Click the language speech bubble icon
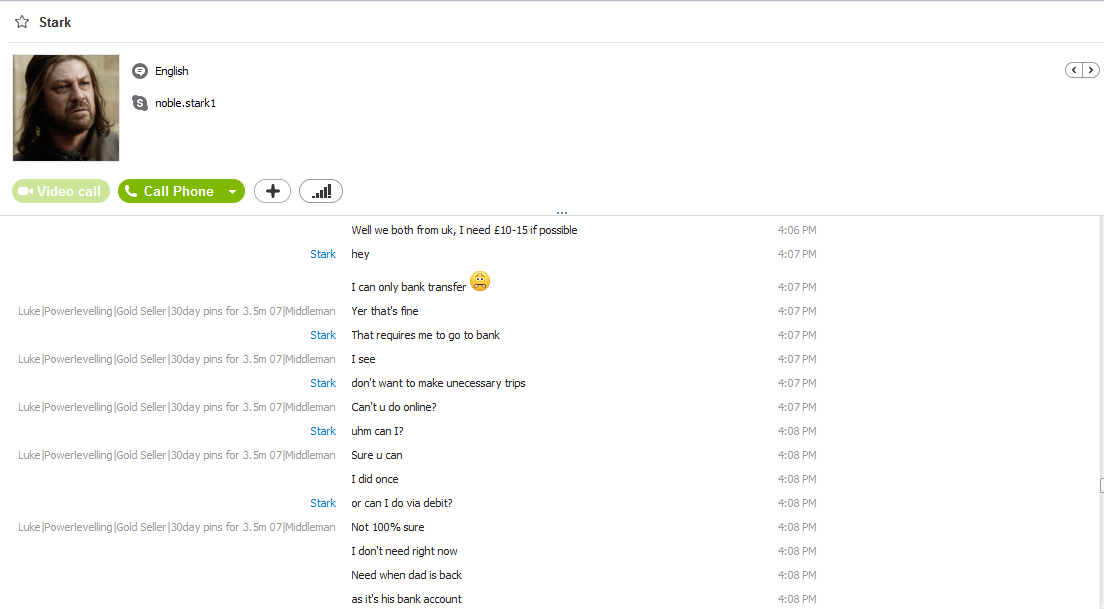Screen dimensions: 1104x609 pyautogui.click(x=140, y=71)
